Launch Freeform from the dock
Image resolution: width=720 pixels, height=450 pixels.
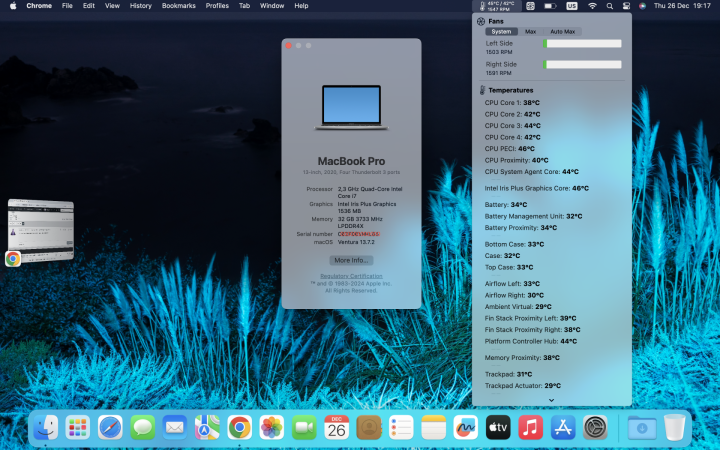pos(466,427)
